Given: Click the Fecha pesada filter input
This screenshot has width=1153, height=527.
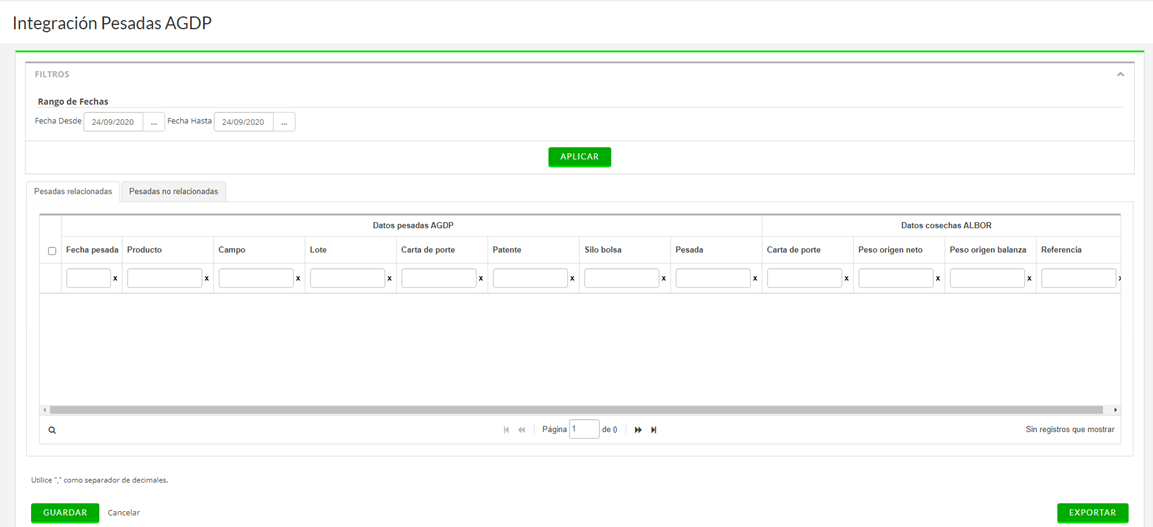Looking at the screenshot, I should pos(88,279).
